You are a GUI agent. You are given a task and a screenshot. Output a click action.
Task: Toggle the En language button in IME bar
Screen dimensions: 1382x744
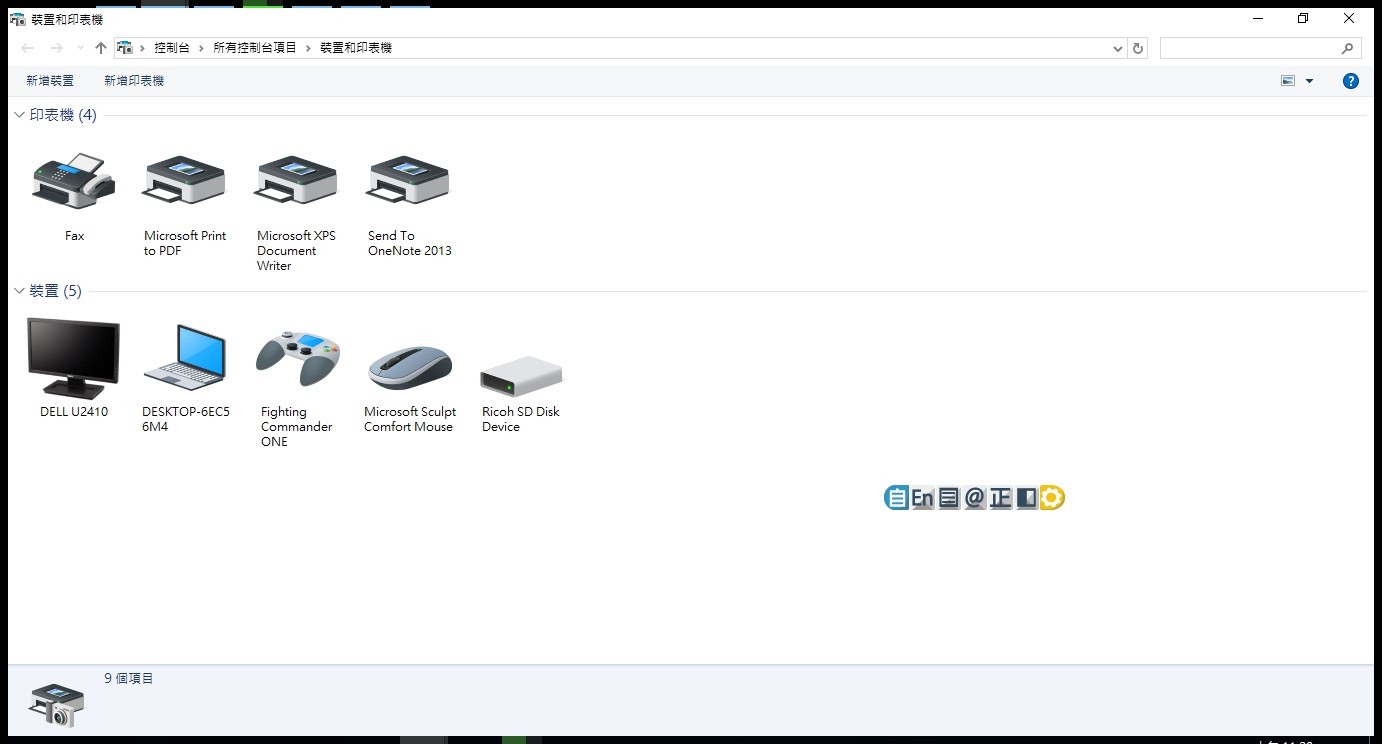[x=922, y=498]
